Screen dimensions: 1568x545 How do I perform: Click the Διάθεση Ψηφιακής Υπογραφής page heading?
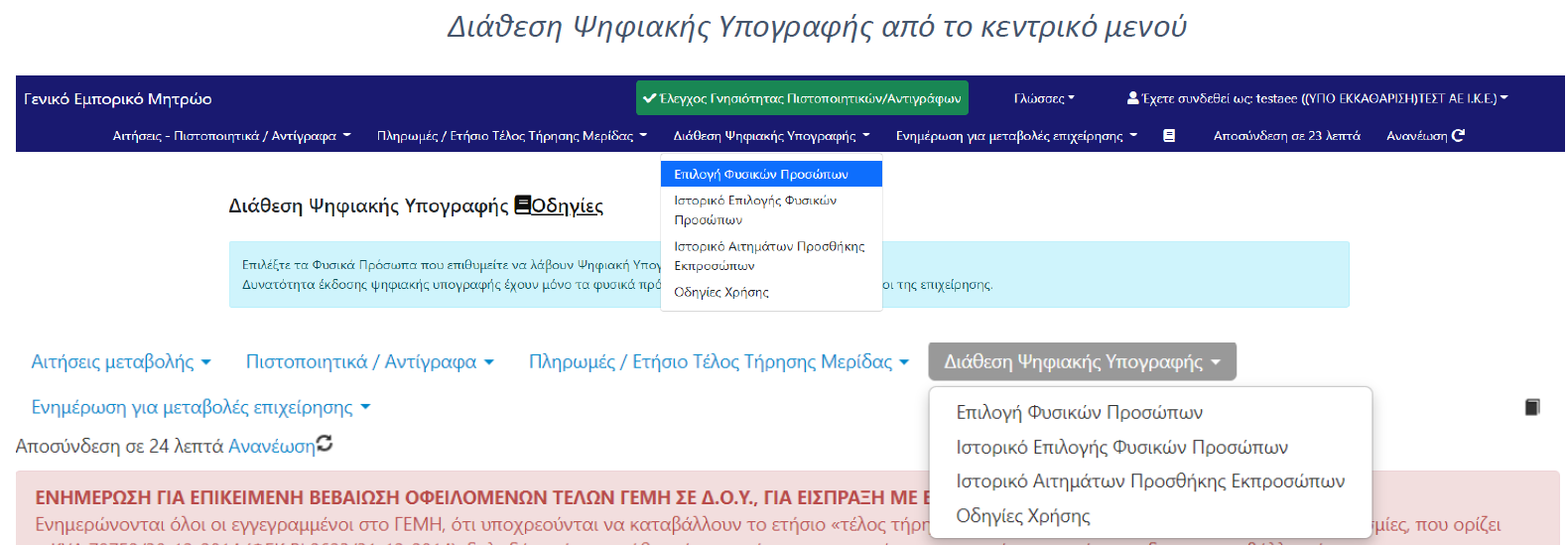(x=368, y=205)
